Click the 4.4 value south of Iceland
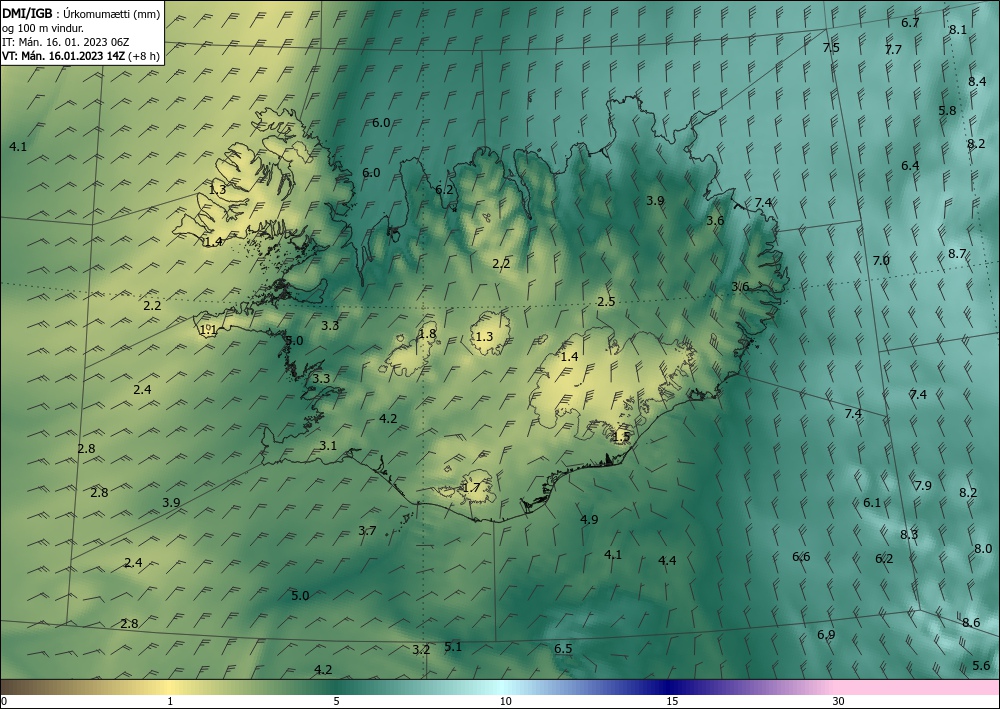Screen dimensions: 1000x709 click(667, 560)
